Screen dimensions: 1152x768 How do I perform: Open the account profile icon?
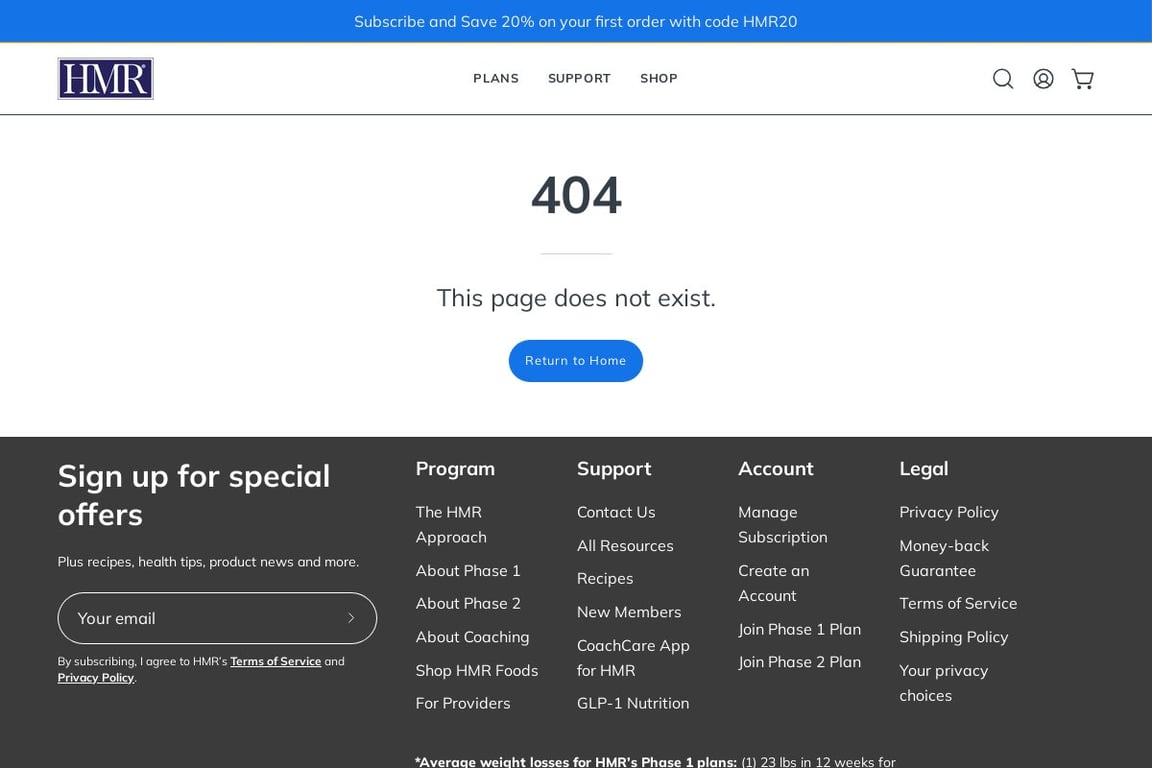[1043, 79]
